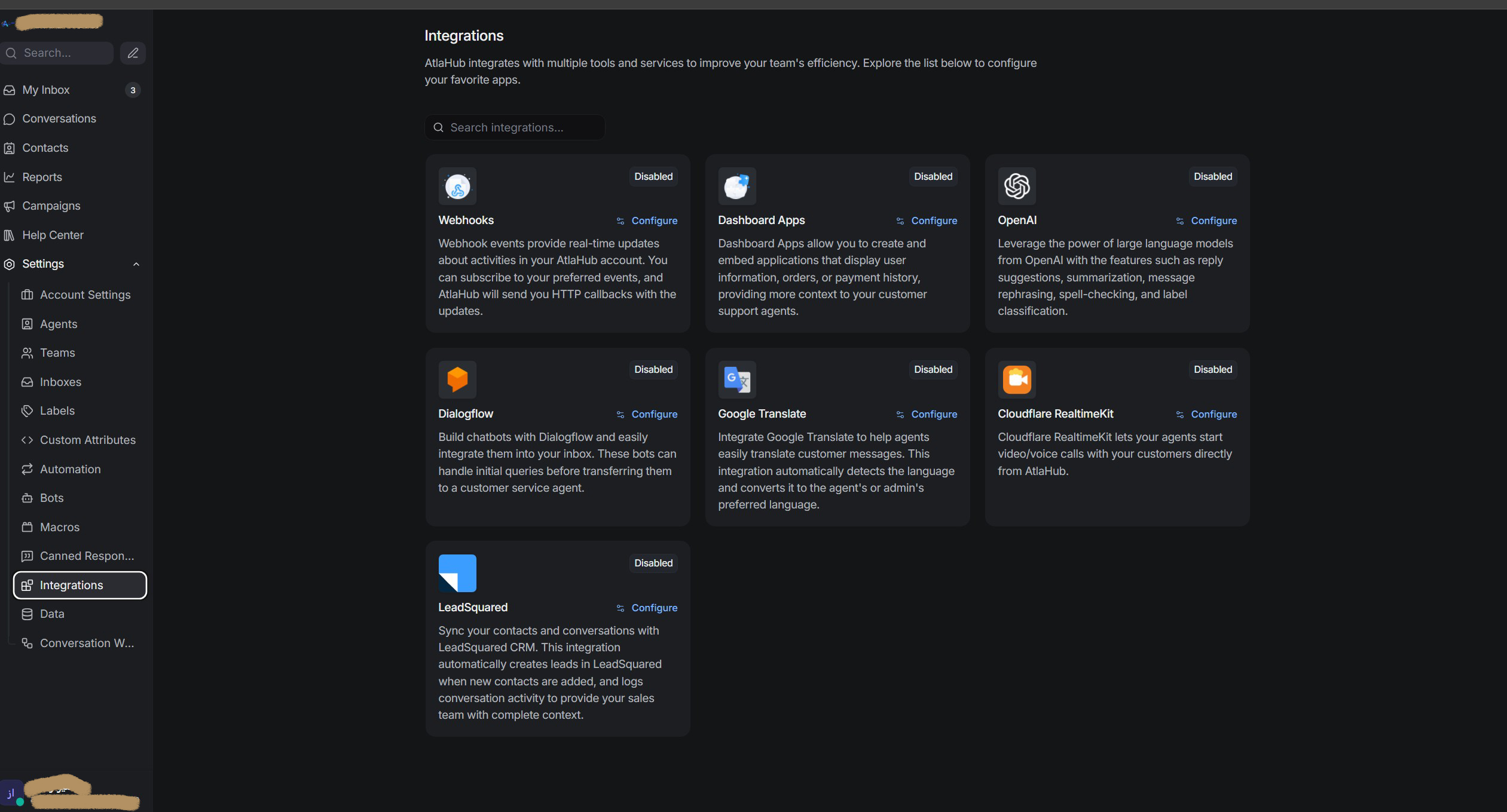Click the Conversation Workflow icon
The height and width of the screenshot is (812, 1507).
click(27, 644)
